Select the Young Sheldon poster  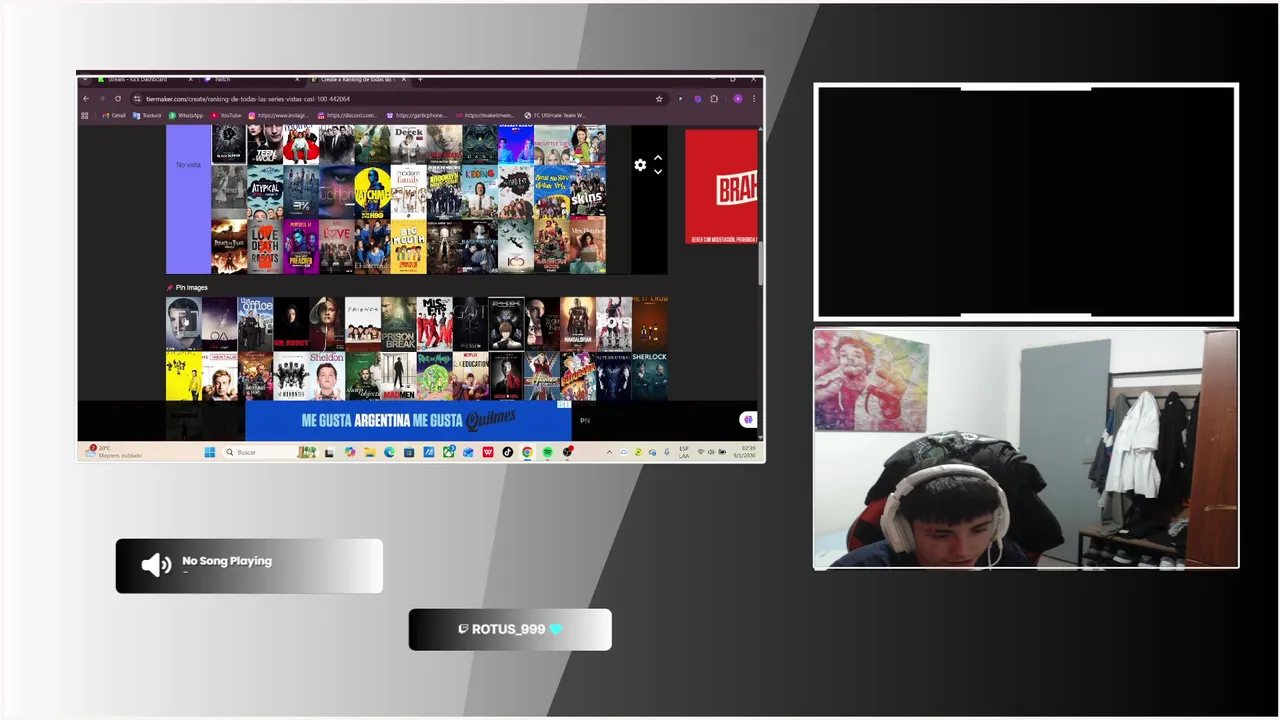click(327, 376)
